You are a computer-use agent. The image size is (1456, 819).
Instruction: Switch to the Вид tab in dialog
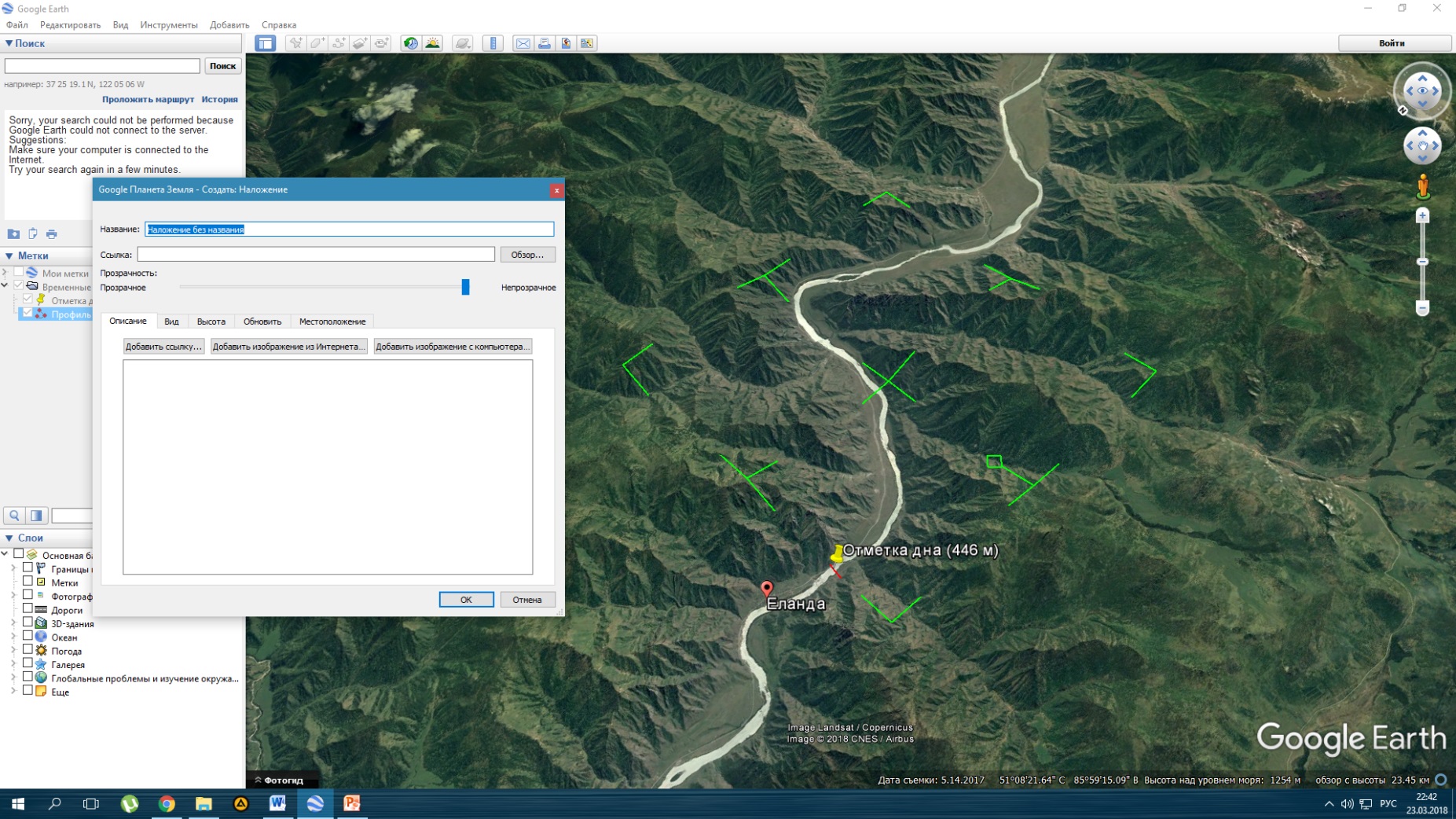click(171, 321)
